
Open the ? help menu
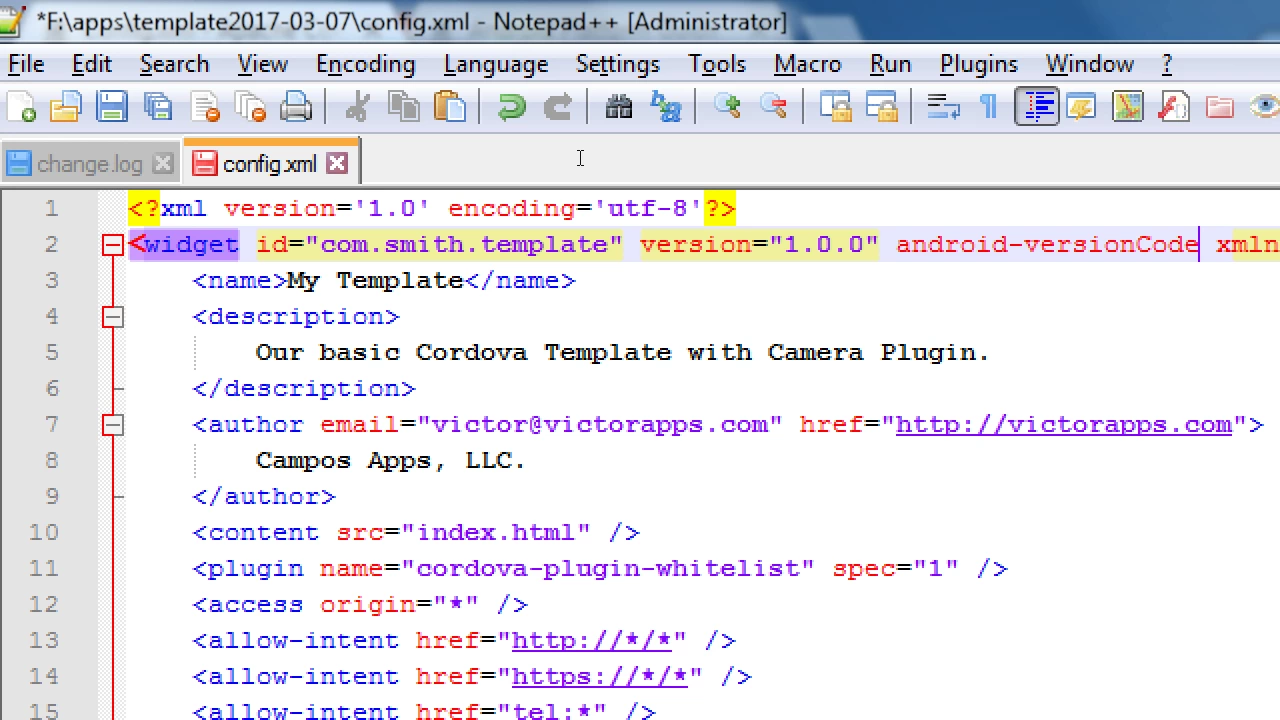coord(1166,64)
